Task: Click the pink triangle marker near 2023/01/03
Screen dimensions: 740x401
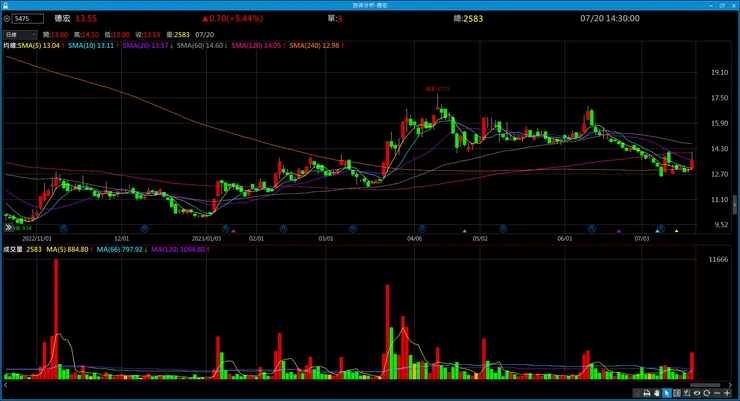Action: point(234,231)
